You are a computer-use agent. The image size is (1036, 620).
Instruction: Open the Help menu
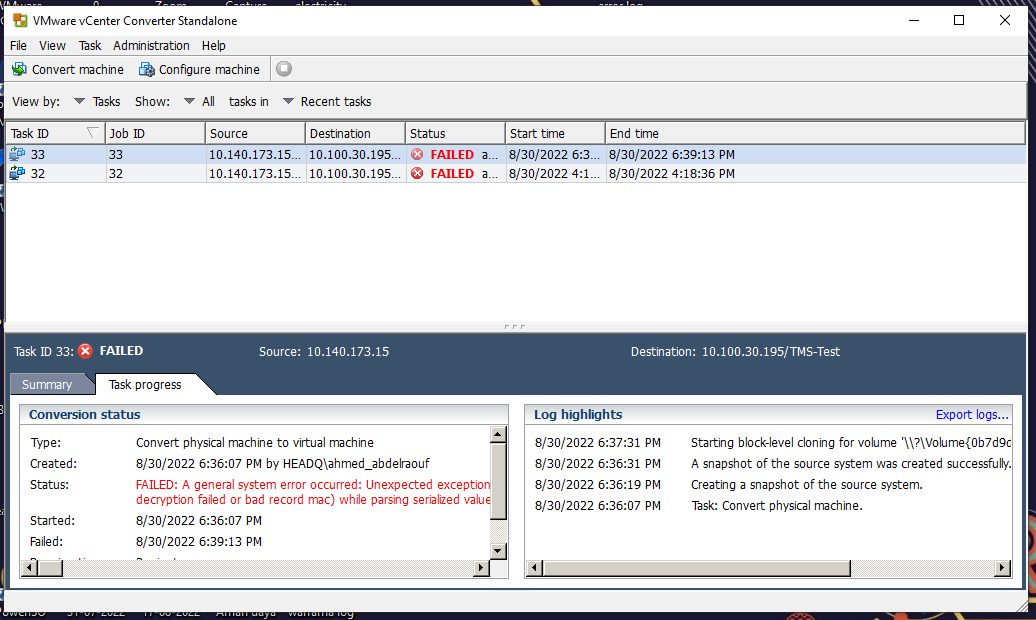point(213,46)
